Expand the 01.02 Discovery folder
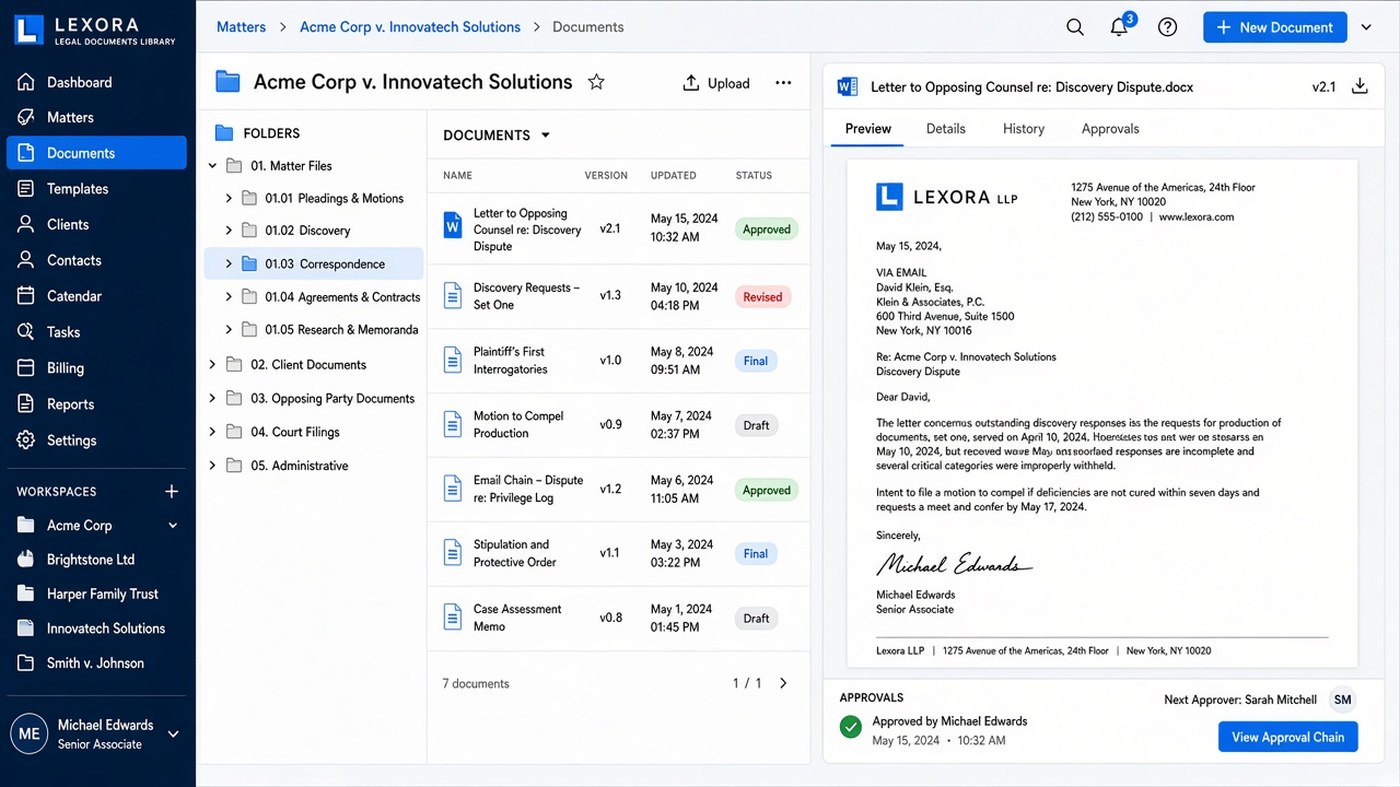The width and height of the screenshot is (1400, 787). pyautogui.click(x=228, y=230)
